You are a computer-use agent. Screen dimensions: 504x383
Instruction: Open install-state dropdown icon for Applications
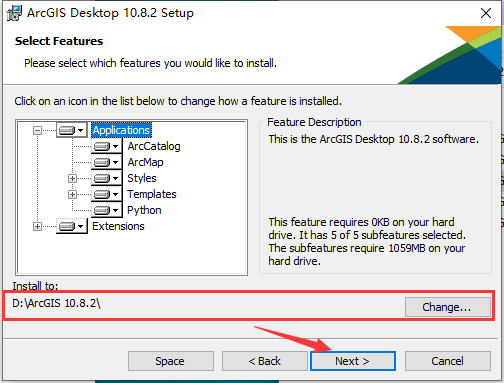click(x=71, y=130)
